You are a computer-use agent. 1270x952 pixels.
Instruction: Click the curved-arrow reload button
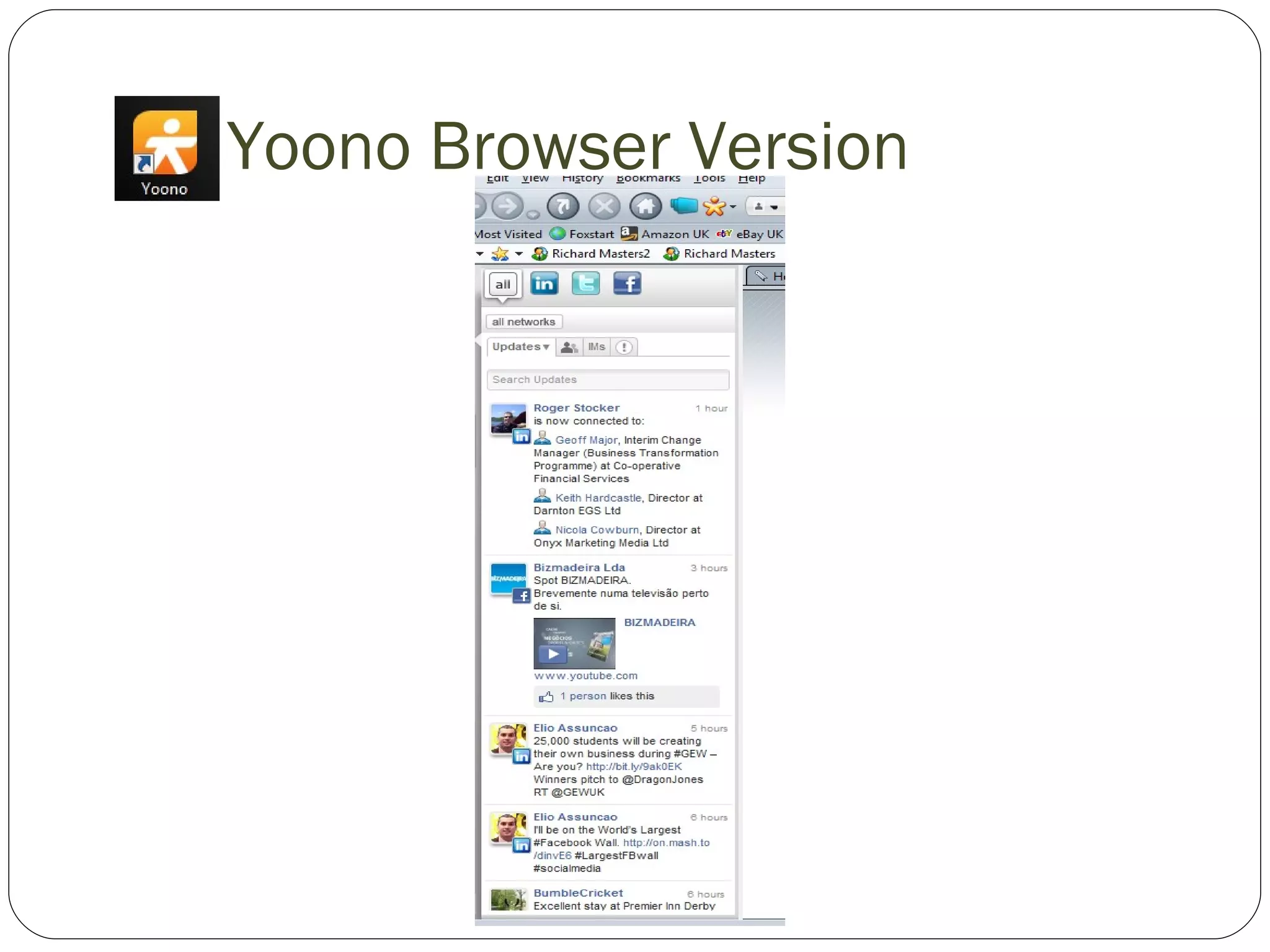pyautogui.click(x=562, y=206)
